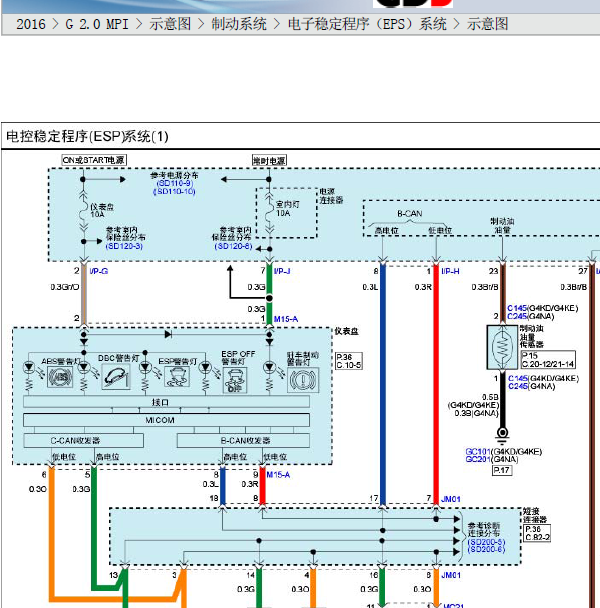Open JM01 link above the joint connector box
The height and width of the screenshot is (608, 600).
click(x=451, y=499)
